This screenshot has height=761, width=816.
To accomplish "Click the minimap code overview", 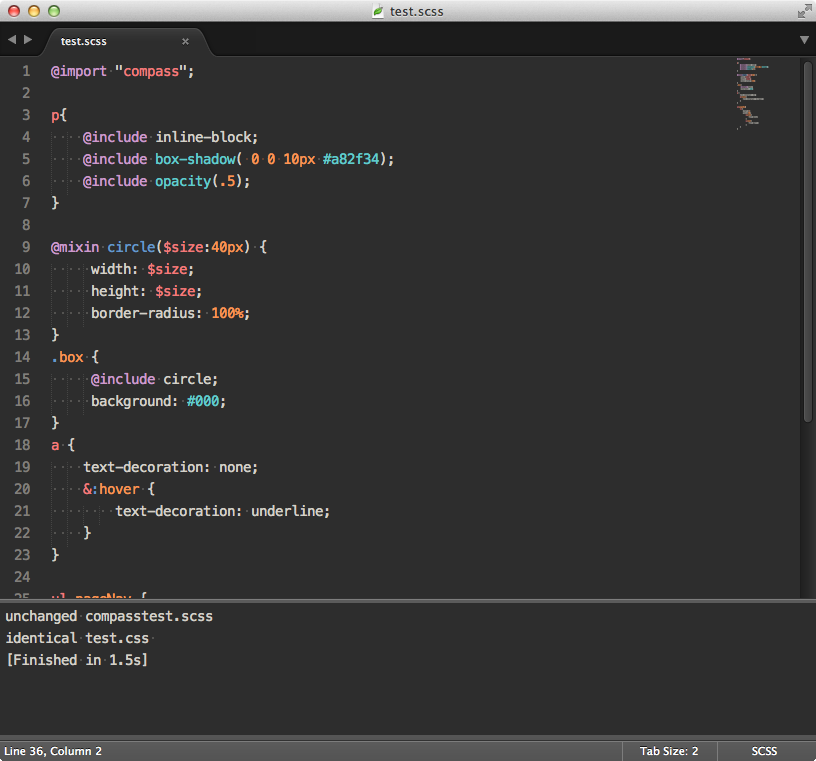I will [752, 93].
